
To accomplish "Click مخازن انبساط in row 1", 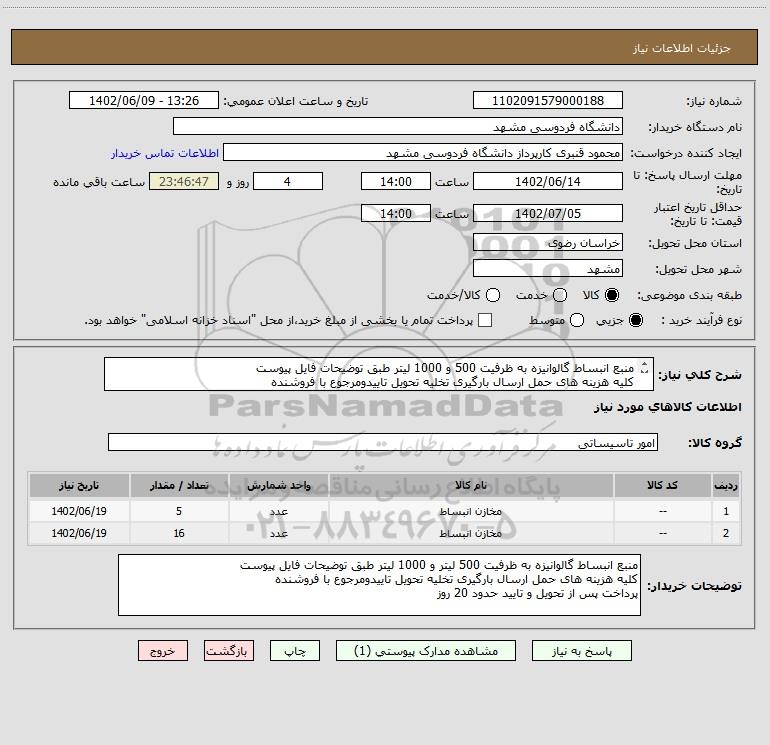I will point(470,511).
